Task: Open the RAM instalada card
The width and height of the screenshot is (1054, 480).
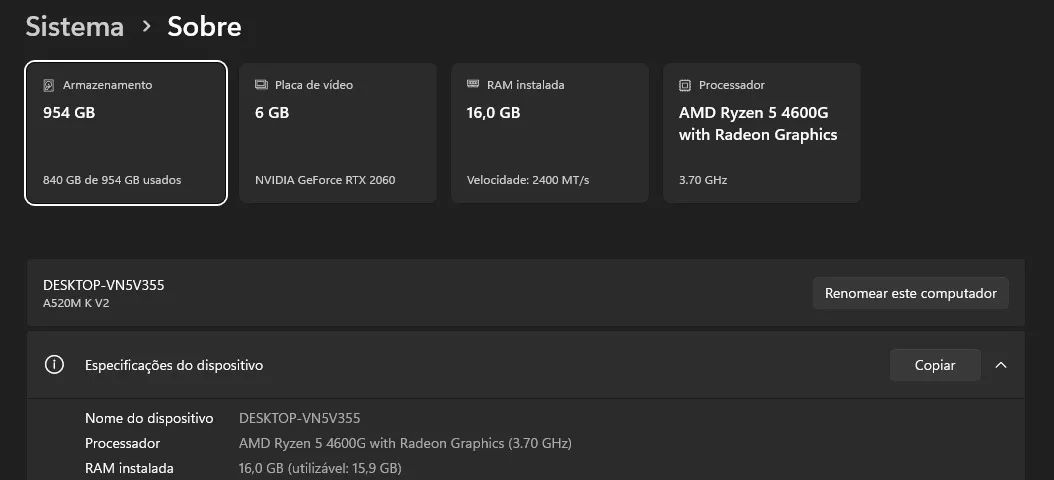Action: 550,132
